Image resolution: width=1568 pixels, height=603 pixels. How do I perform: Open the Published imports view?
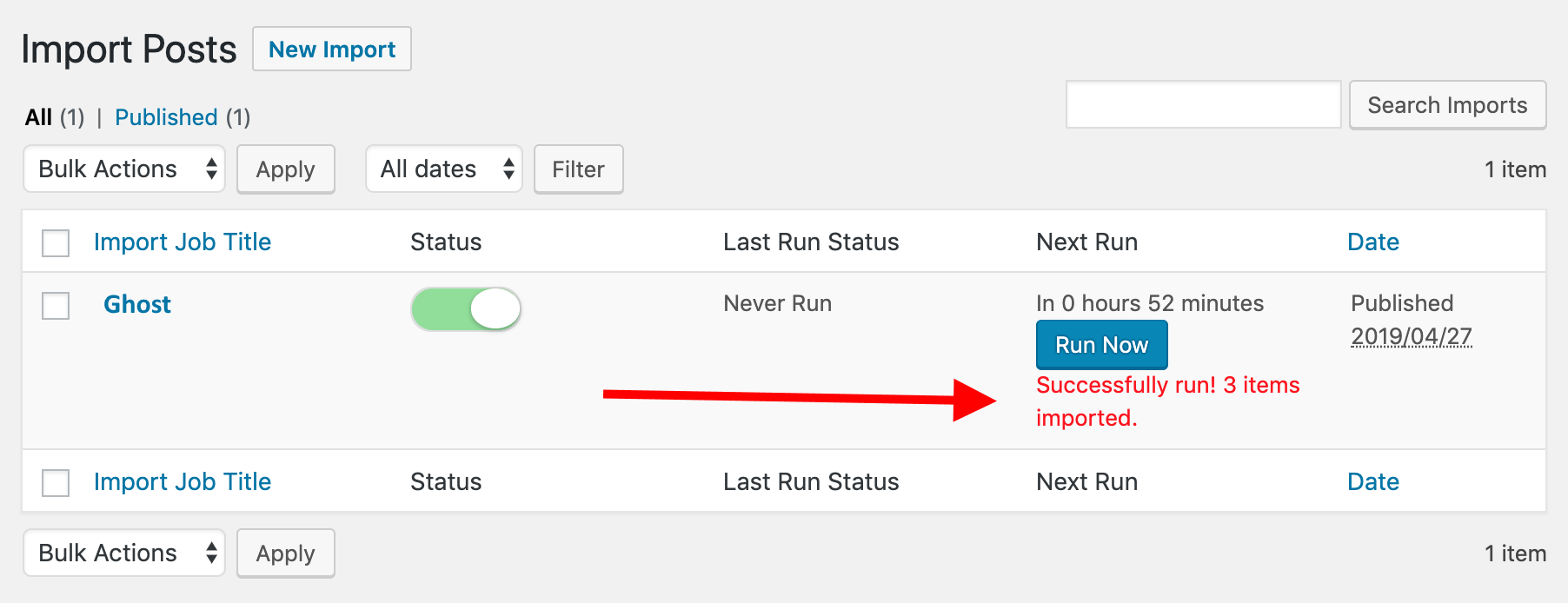166,116
